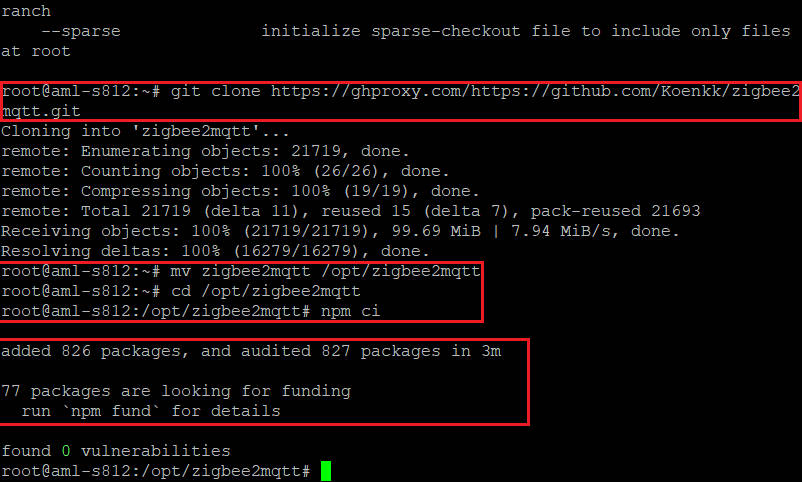Click the green terminal cursor block

[326, 471]
